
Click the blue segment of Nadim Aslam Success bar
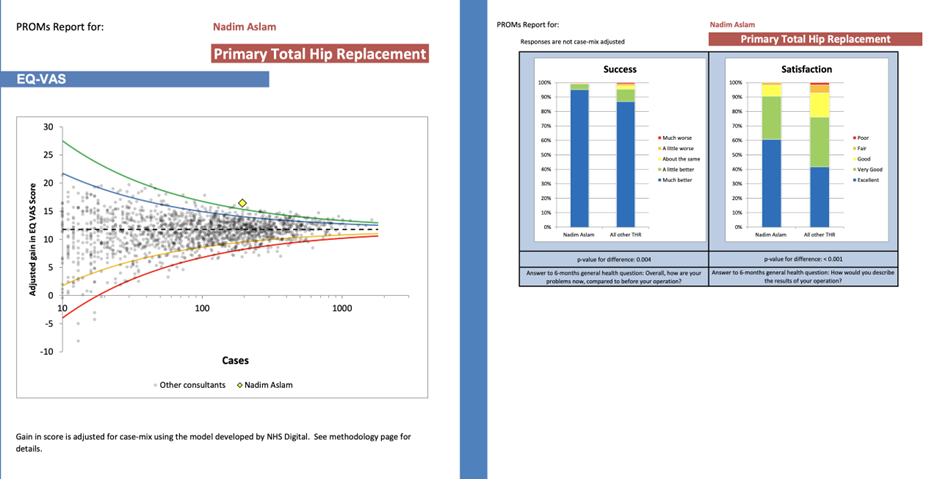coord(579,160)
